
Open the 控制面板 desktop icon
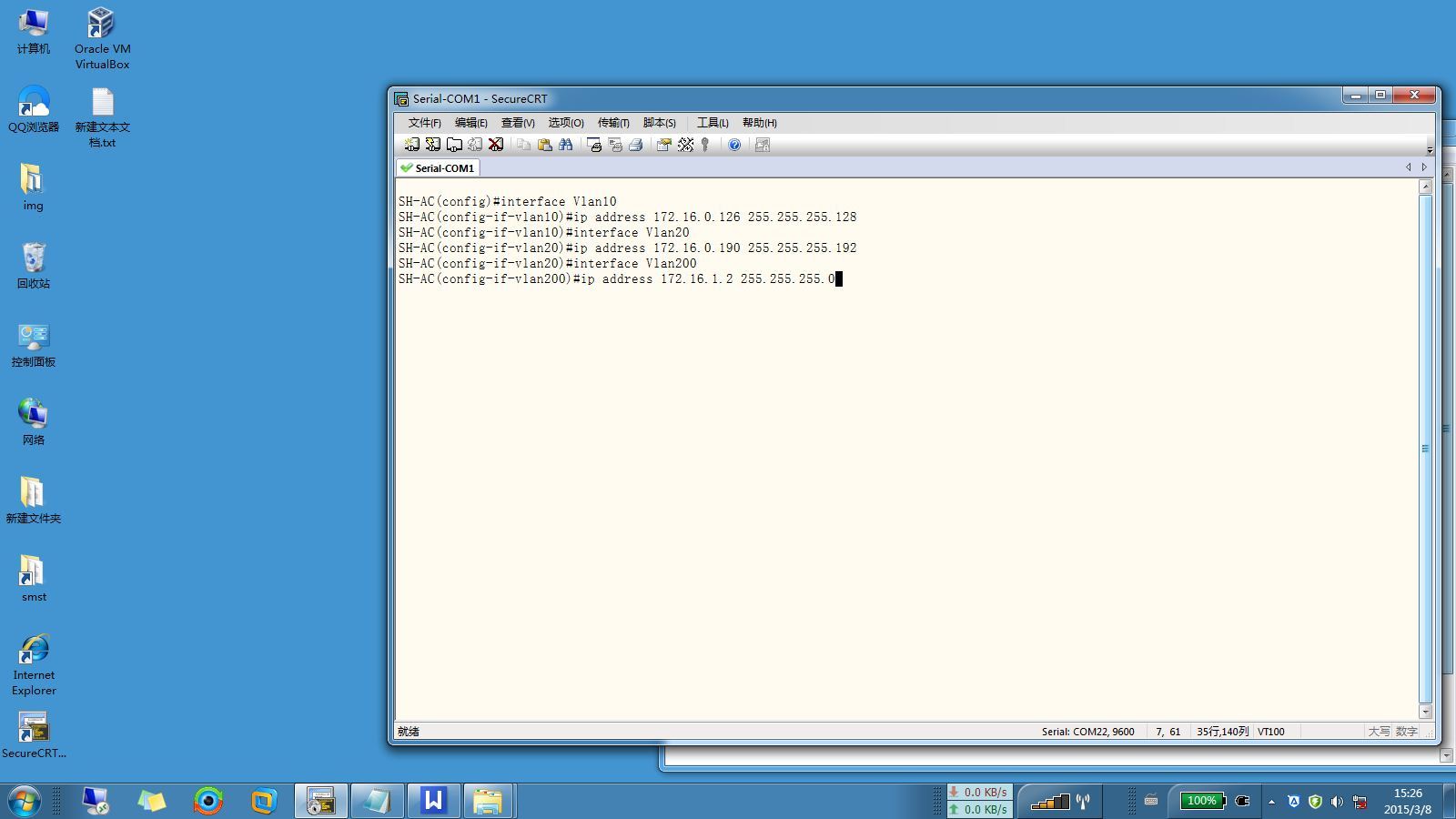click(x=34, y=344)
